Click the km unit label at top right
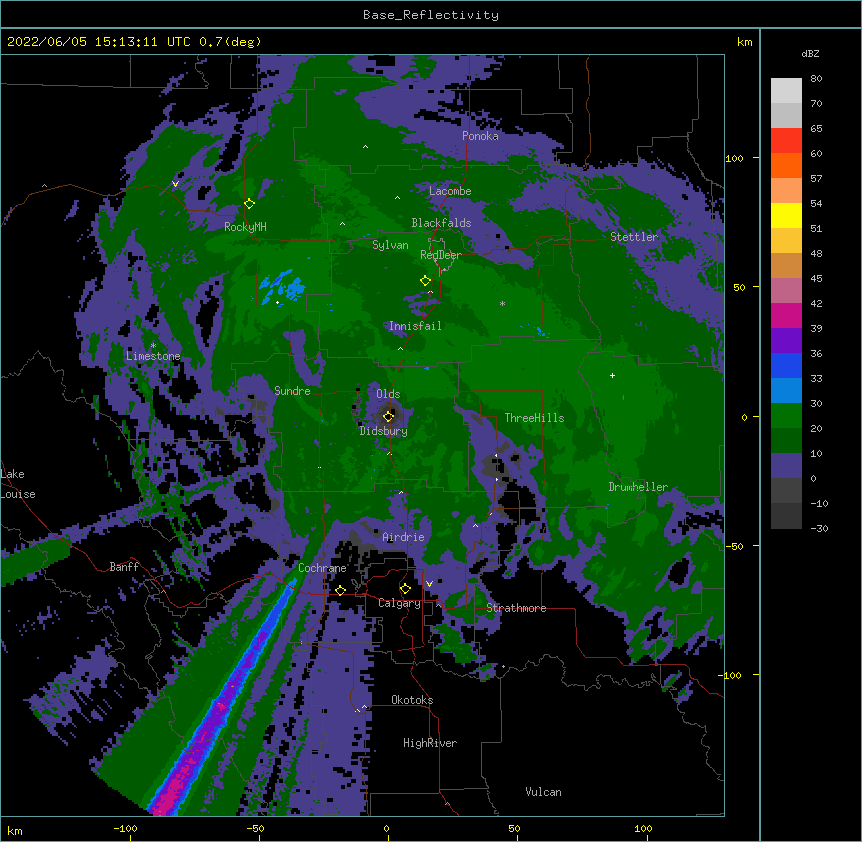The height and width of the screenshot is (842, 862). click(x=744, y=42)
